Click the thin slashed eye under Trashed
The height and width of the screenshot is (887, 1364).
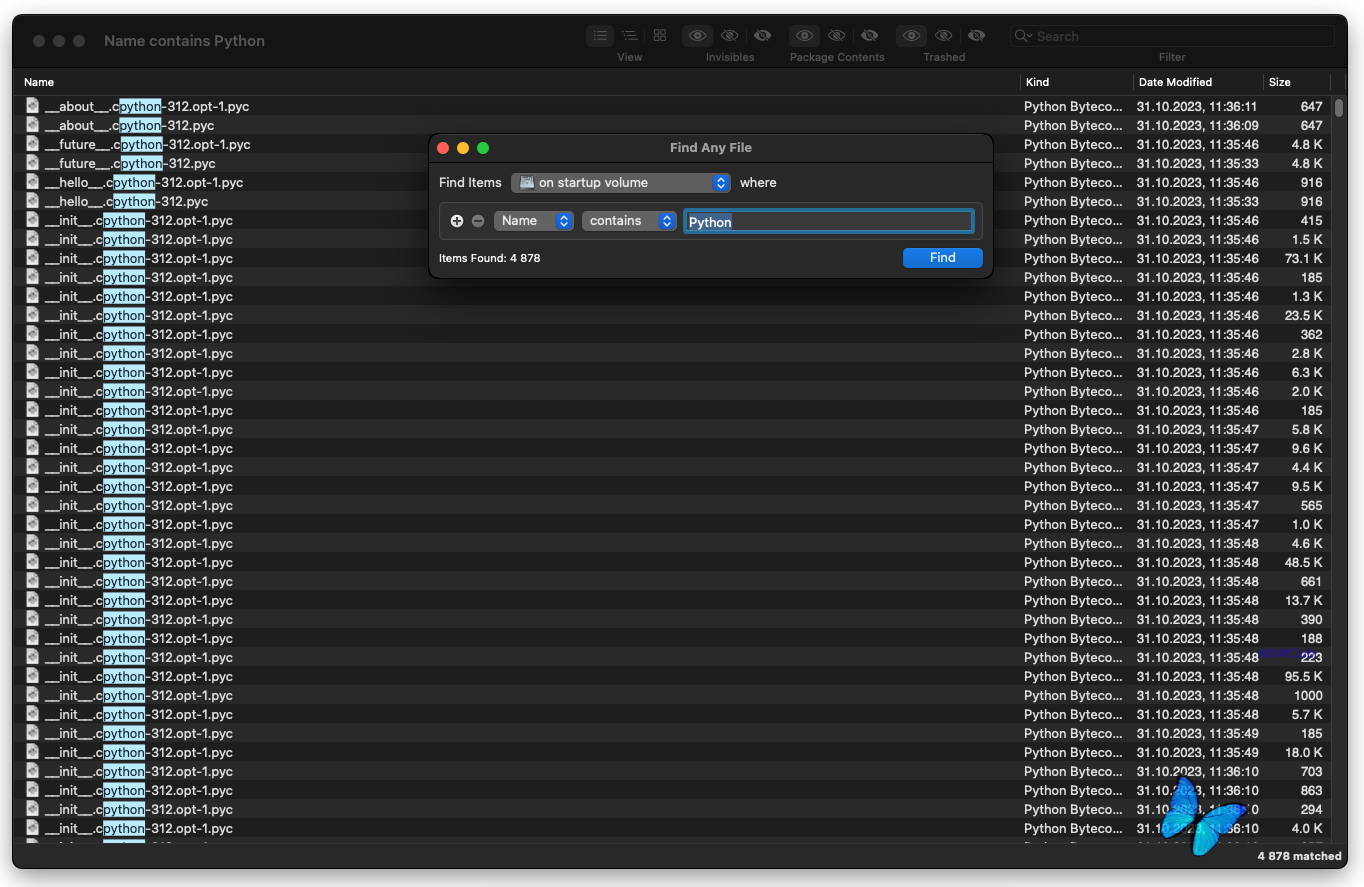tap(944, 36)
